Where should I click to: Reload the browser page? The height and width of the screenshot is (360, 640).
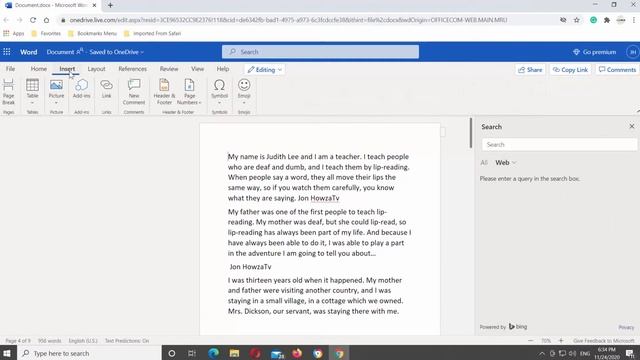pos(33,20)
